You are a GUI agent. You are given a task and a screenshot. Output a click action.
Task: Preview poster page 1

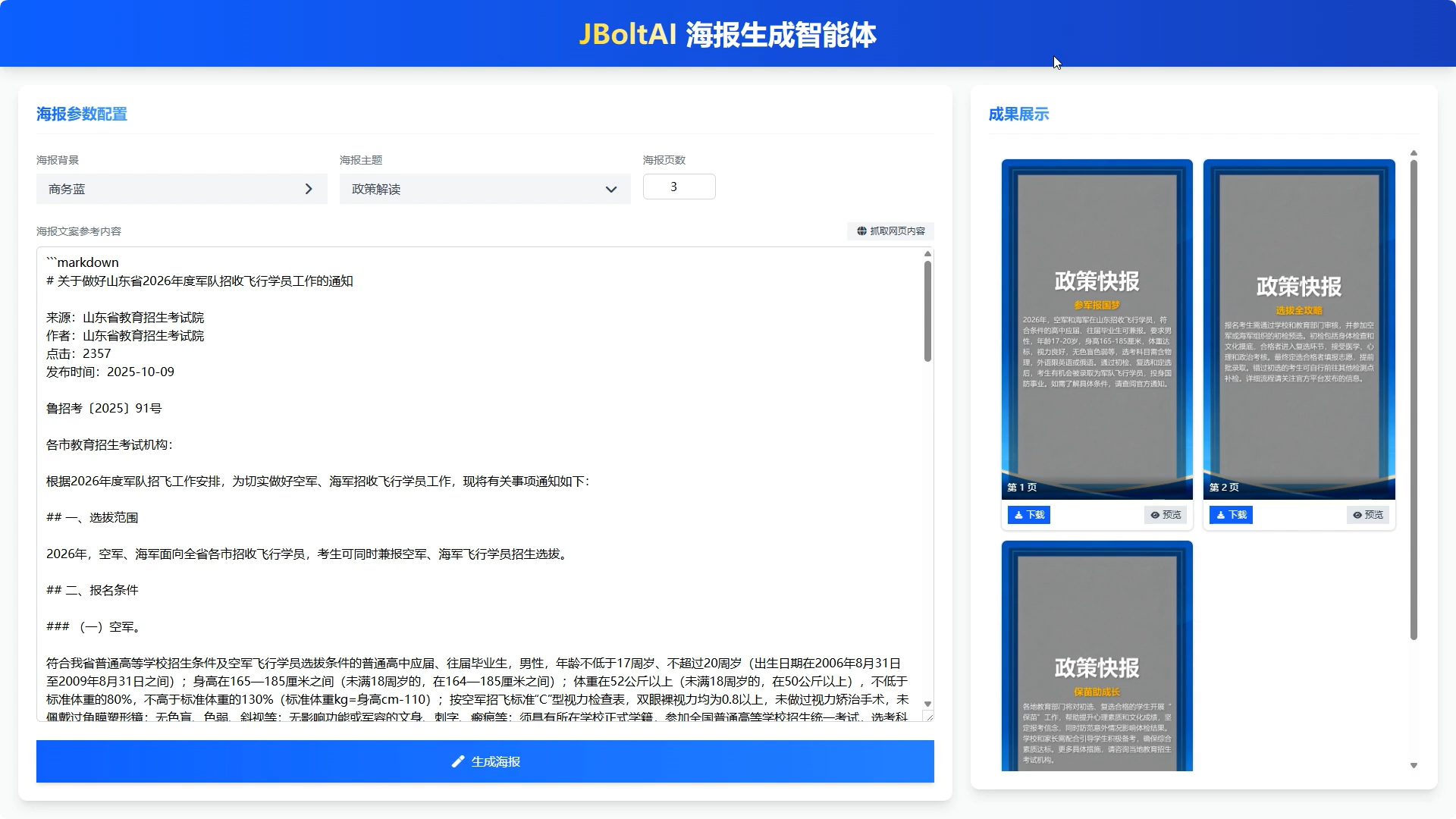(1166, 515)
